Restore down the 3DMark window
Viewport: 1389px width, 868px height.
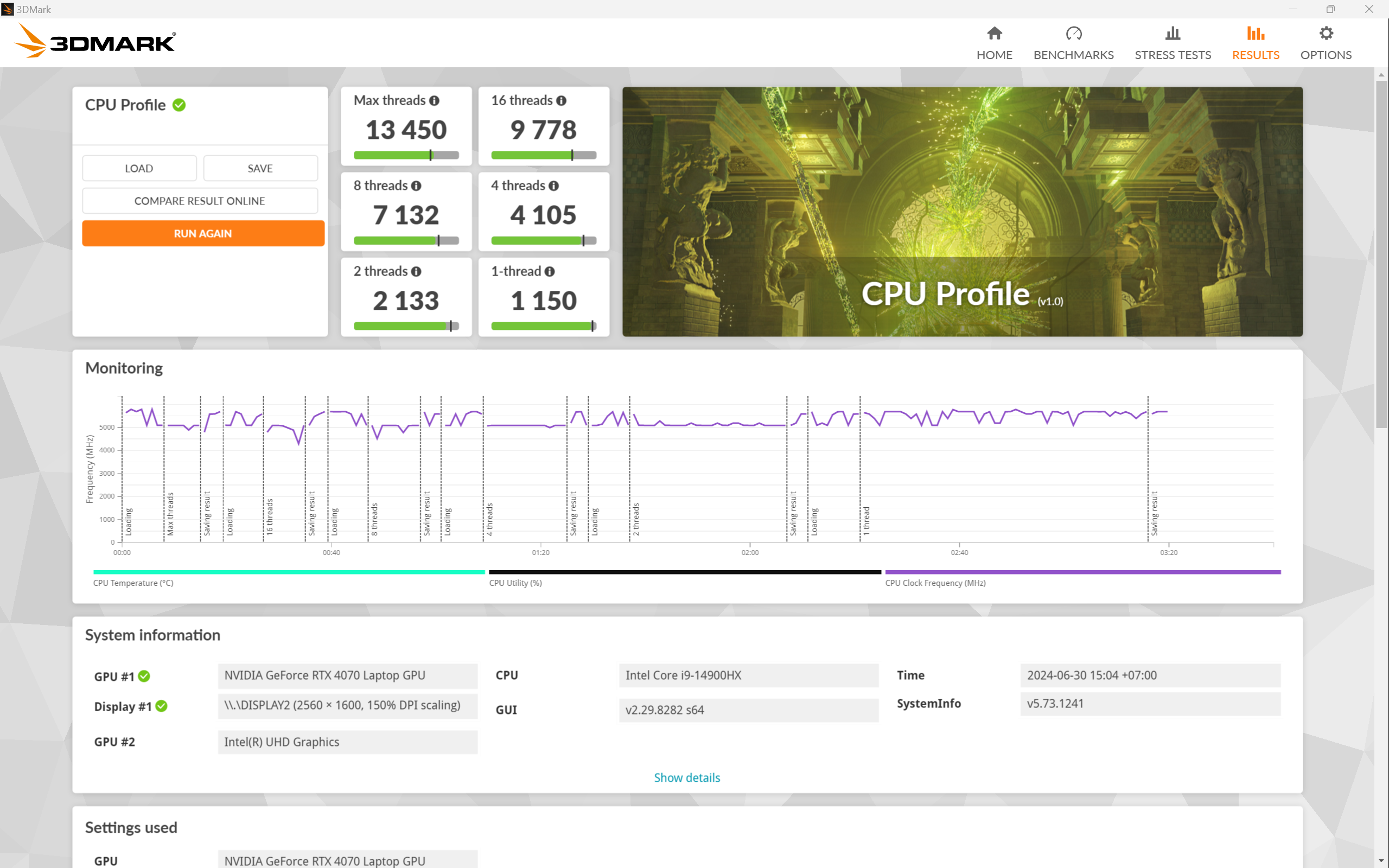point(1330,9)
